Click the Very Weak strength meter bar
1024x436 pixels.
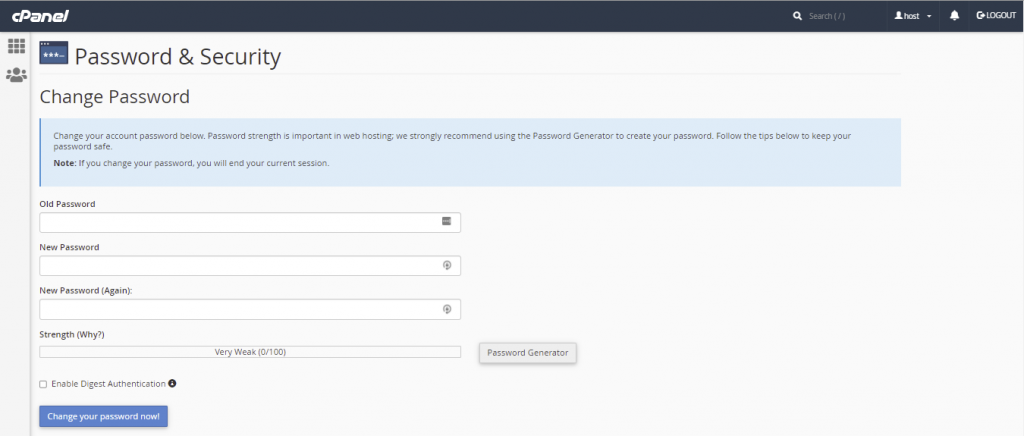pyautogui.click(x=250, y=352)
